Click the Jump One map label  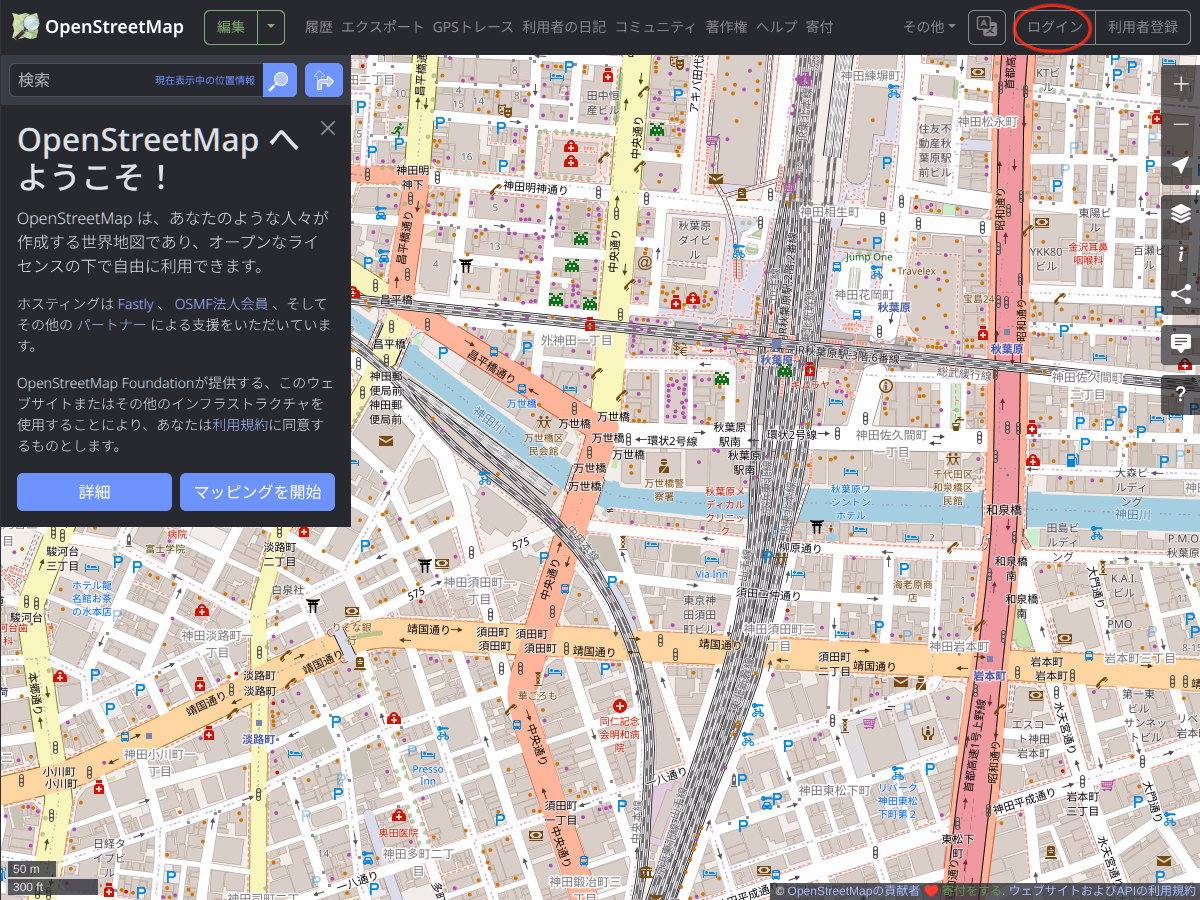pyautogui.click(x=868, y=257)
